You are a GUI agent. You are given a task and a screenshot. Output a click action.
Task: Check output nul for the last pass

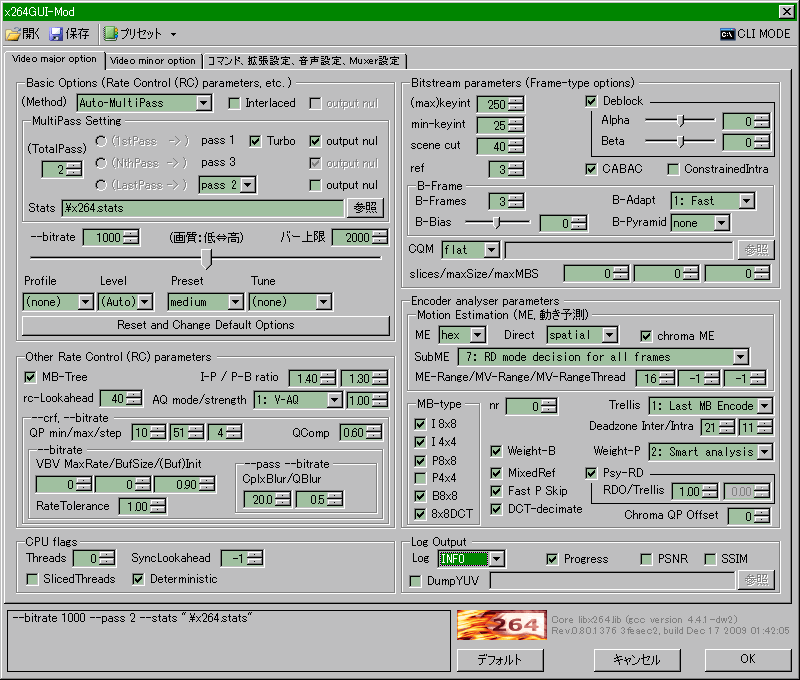click(x=315, y=185)
